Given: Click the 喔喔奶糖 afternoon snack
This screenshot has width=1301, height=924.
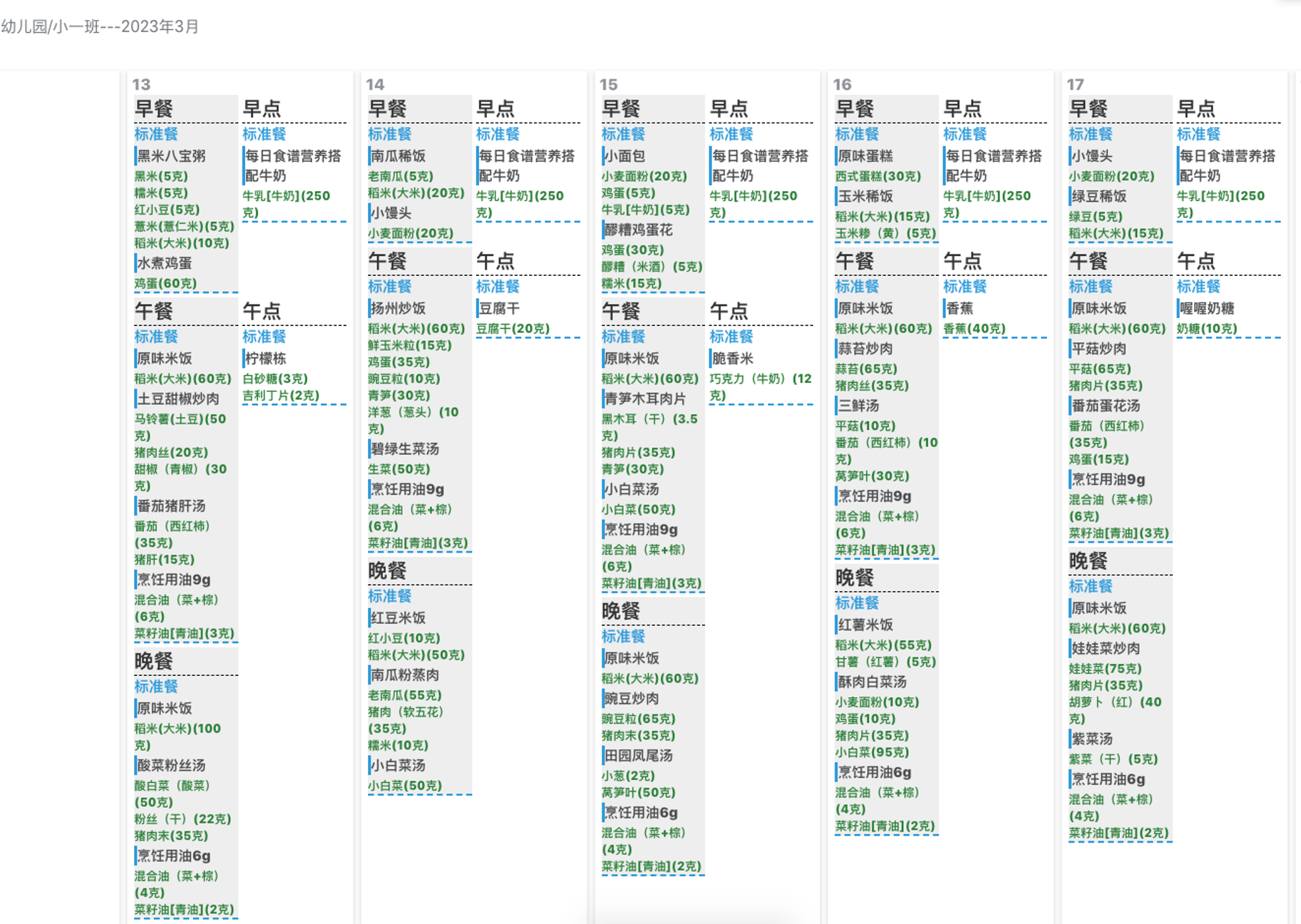Looking at the screenshot, I should pyautogui.click(x=1207, y=308).
